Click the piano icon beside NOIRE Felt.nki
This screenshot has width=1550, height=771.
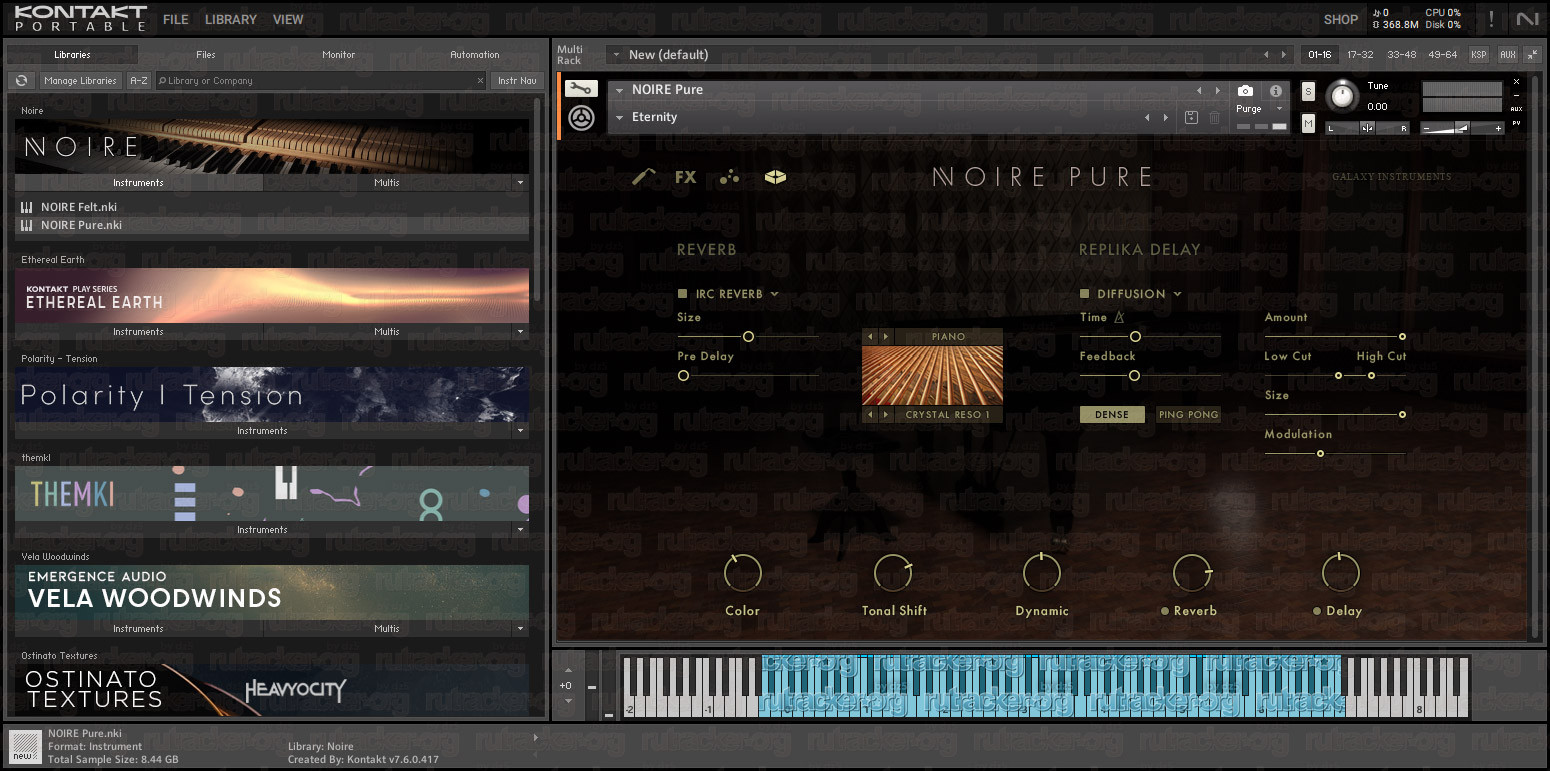pos(26,207)
